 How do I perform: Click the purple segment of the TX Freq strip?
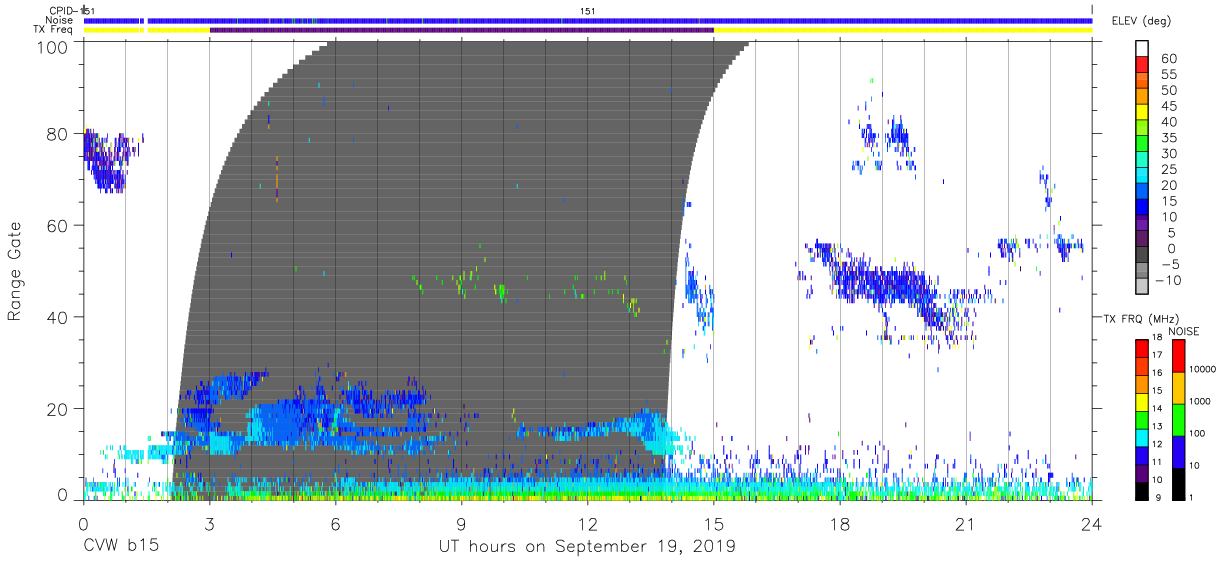tap(461, 30)
